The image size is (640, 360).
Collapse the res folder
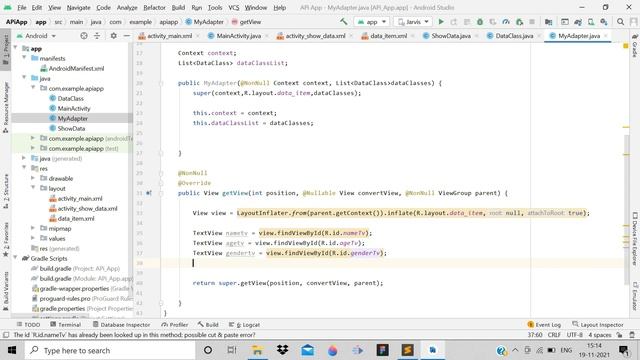tap(24, 168)
